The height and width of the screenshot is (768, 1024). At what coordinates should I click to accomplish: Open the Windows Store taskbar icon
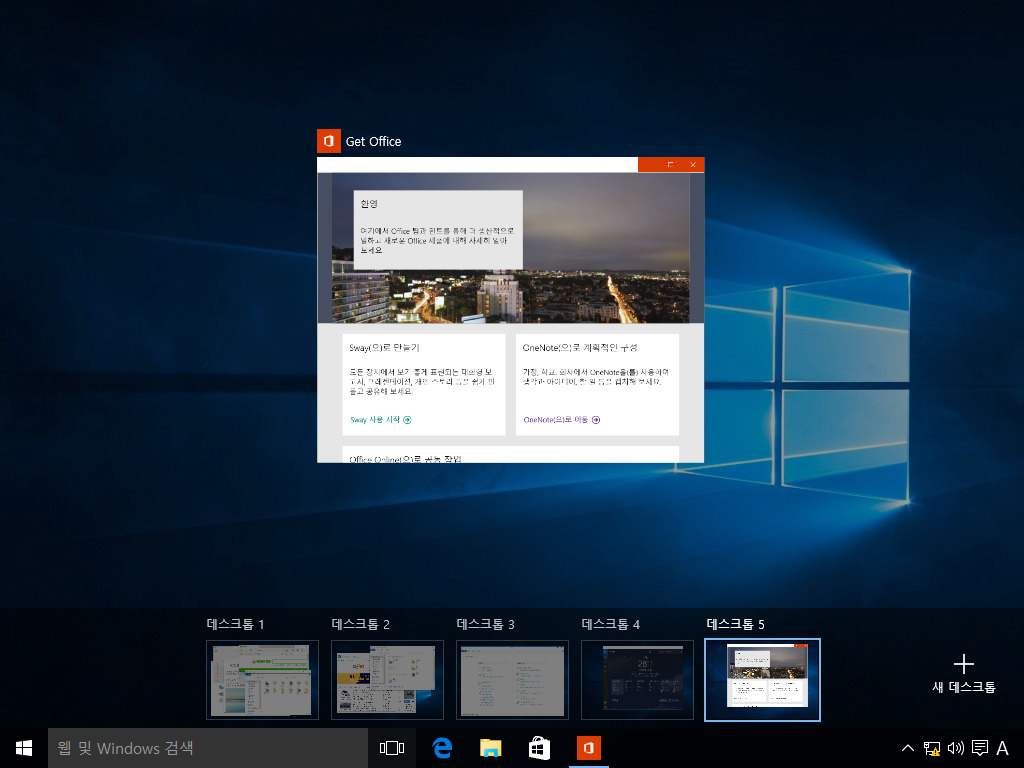click(539, 748)
